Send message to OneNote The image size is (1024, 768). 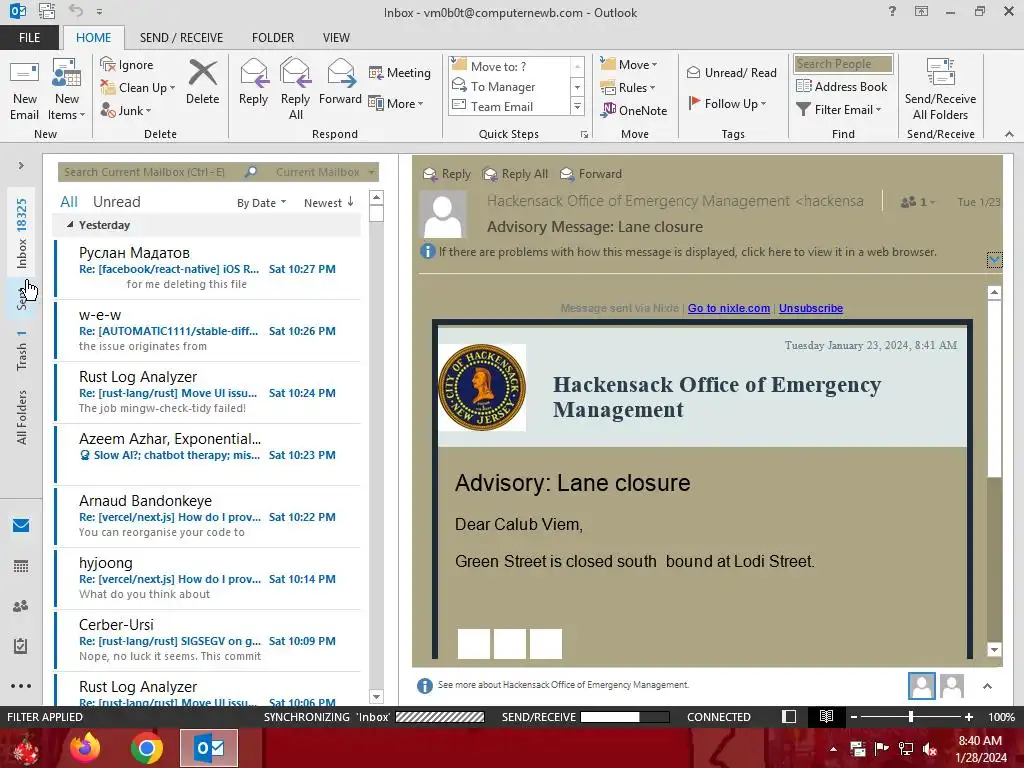[634, 110]
